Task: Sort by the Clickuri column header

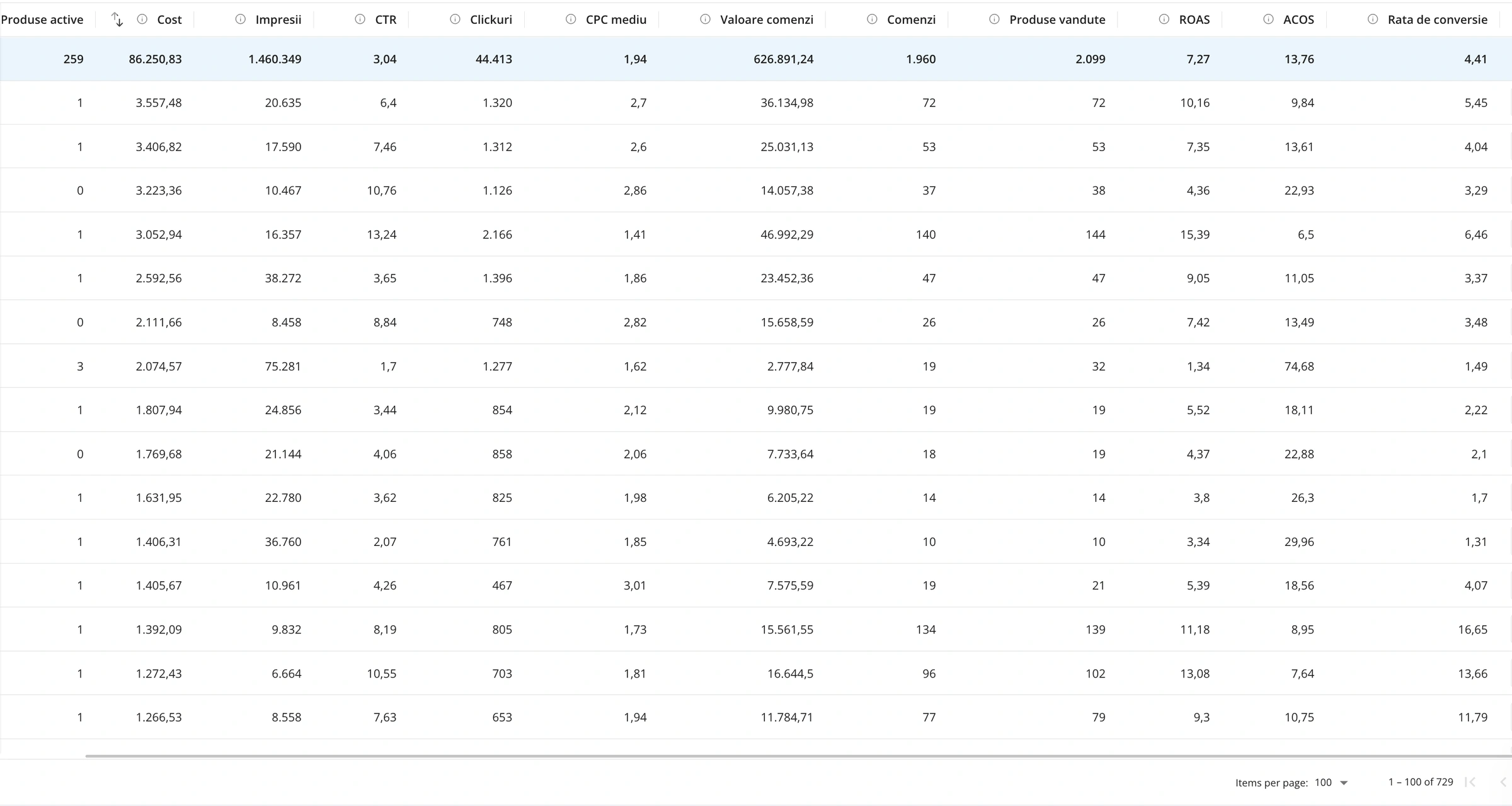Action: point(491,20)
